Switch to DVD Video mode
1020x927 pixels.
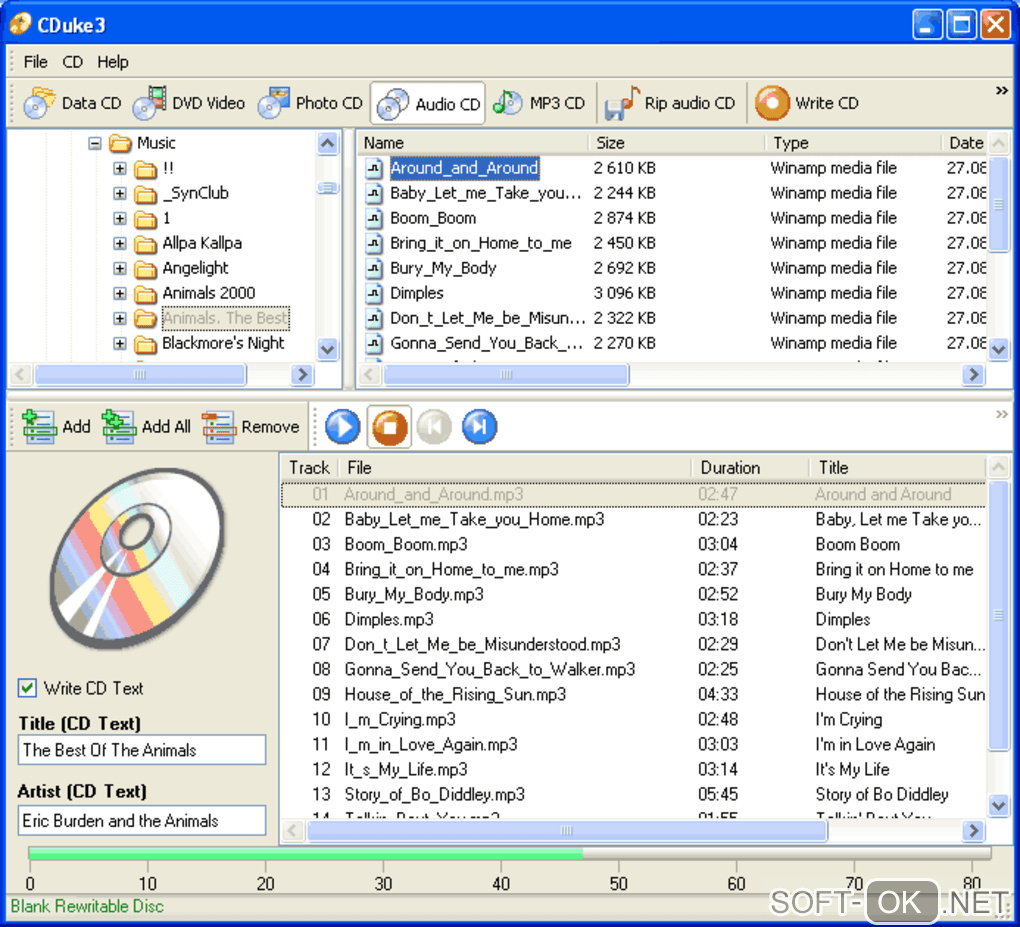(189, 103)
